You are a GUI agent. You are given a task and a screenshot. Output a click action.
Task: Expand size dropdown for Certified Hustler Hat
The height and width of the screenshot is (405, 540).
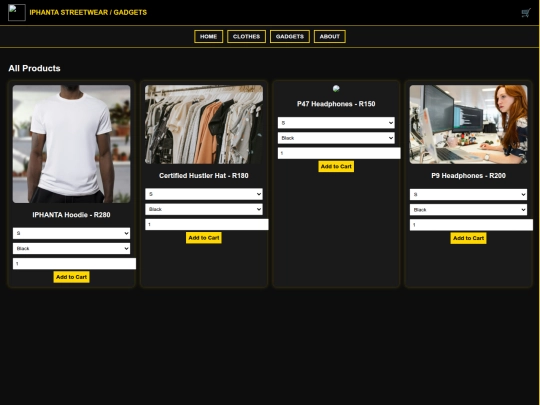pyautogui.click(x=204, y=194)
